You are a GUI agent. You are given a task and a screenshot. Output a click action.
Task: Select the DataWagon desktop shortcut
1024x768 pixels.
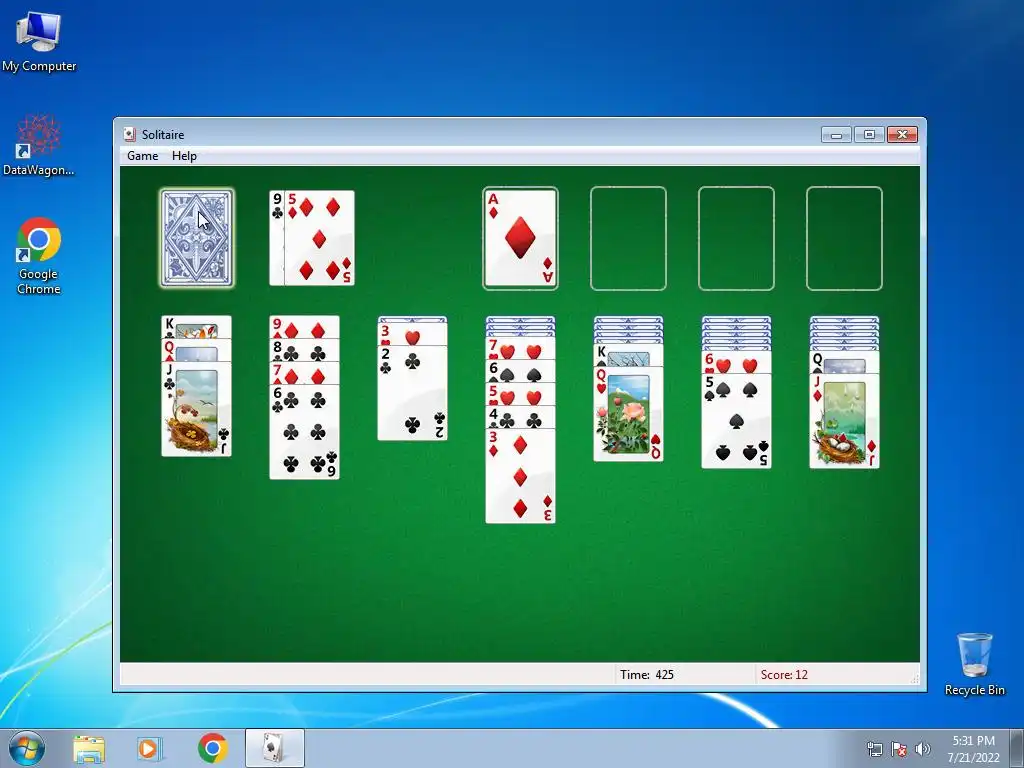pyautogui.click(x=39, y=145)
